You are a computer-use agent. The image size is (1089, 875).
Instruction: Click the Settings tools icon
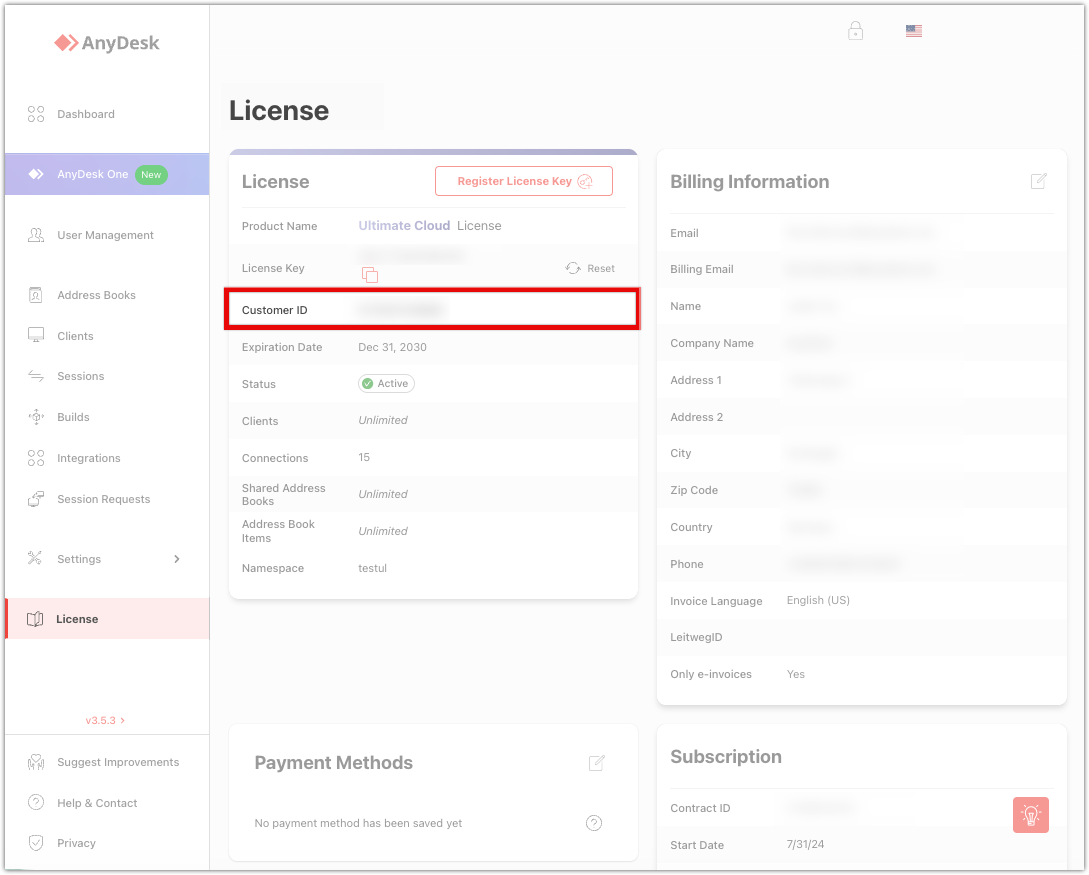[x=35, y=558]
